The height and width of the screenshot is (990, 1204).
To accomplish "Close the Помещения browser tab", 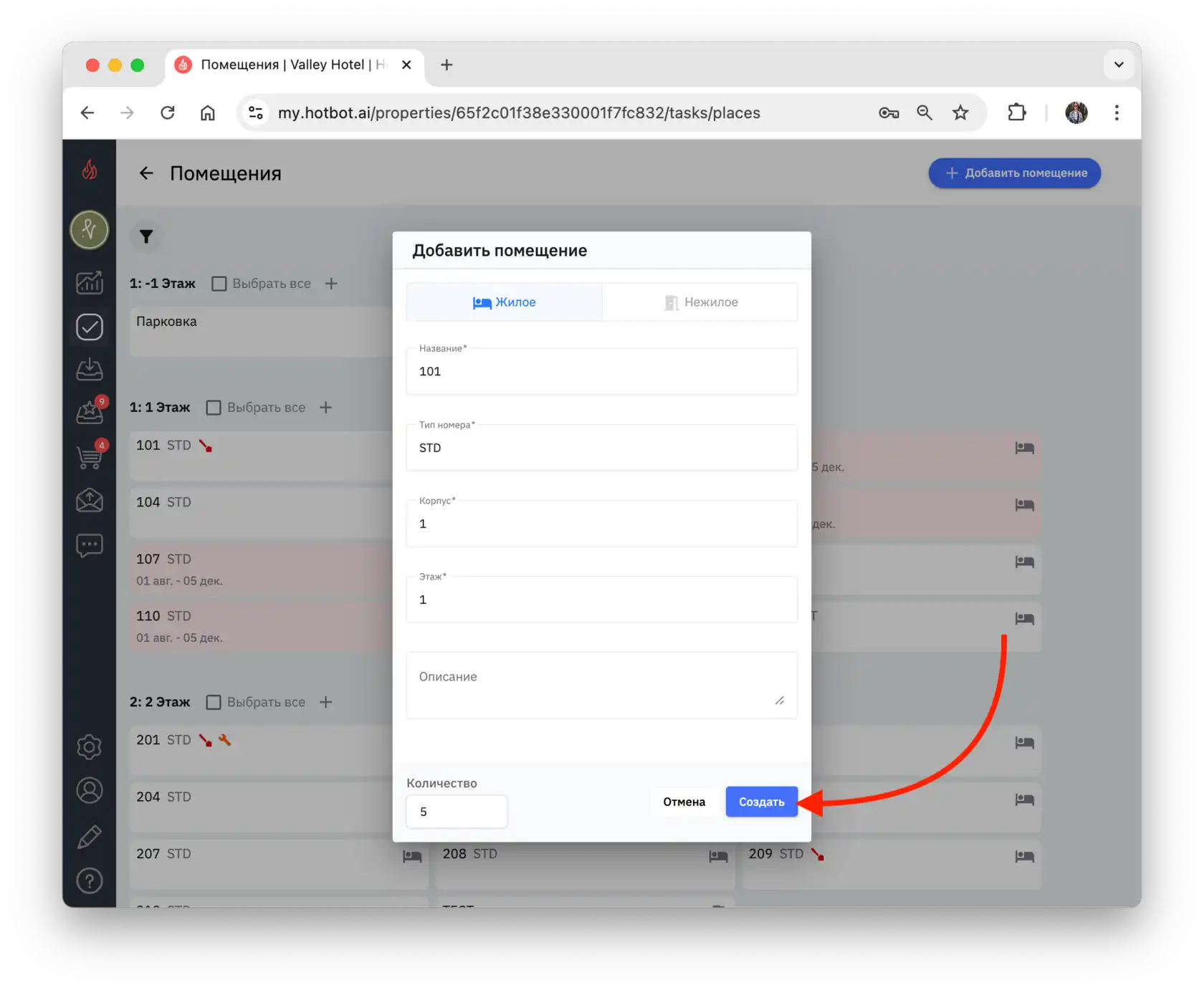I will [x=406, y=64].
